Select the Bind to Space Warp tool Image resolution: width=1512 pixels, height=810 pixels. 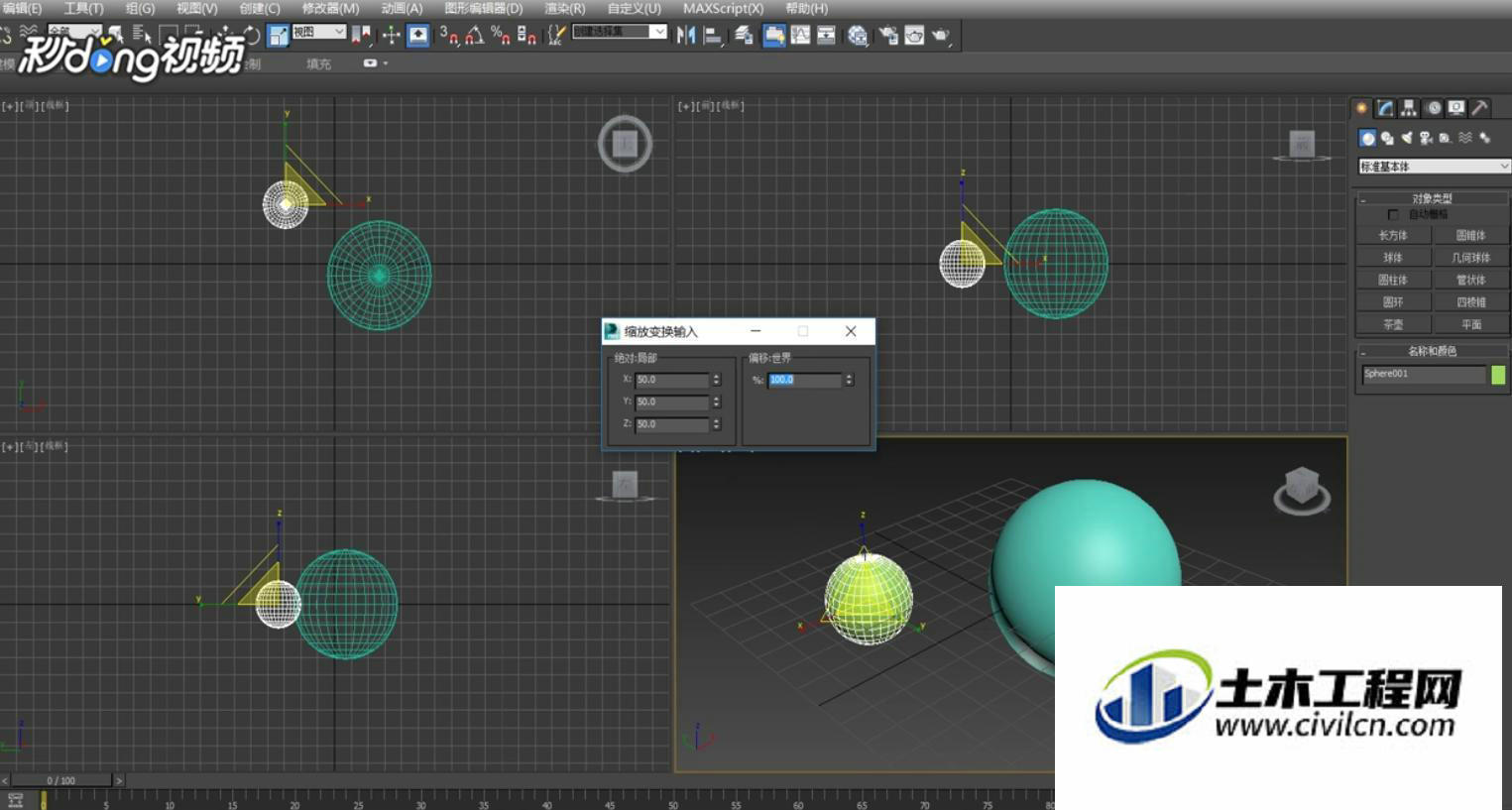(x=27, y=35)
